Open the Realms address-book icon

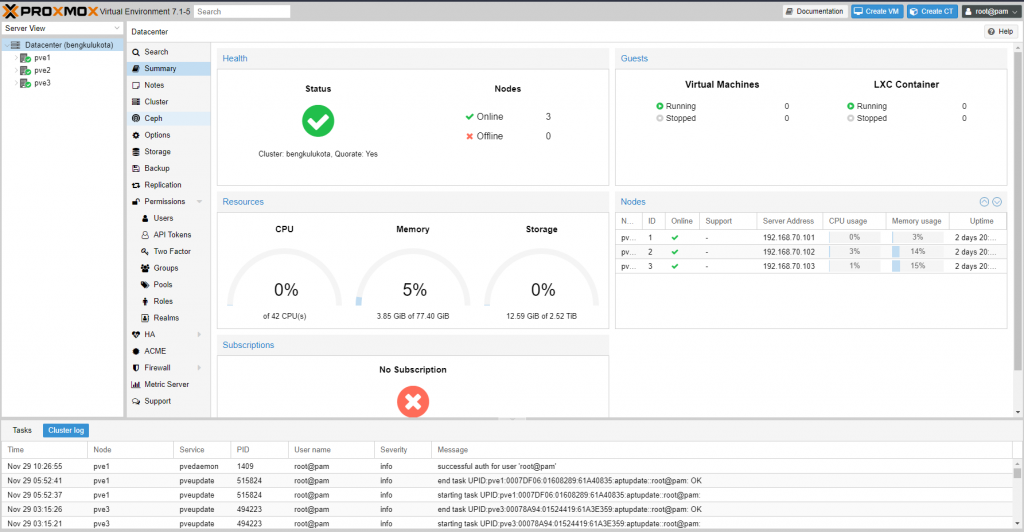coord(145,318)
